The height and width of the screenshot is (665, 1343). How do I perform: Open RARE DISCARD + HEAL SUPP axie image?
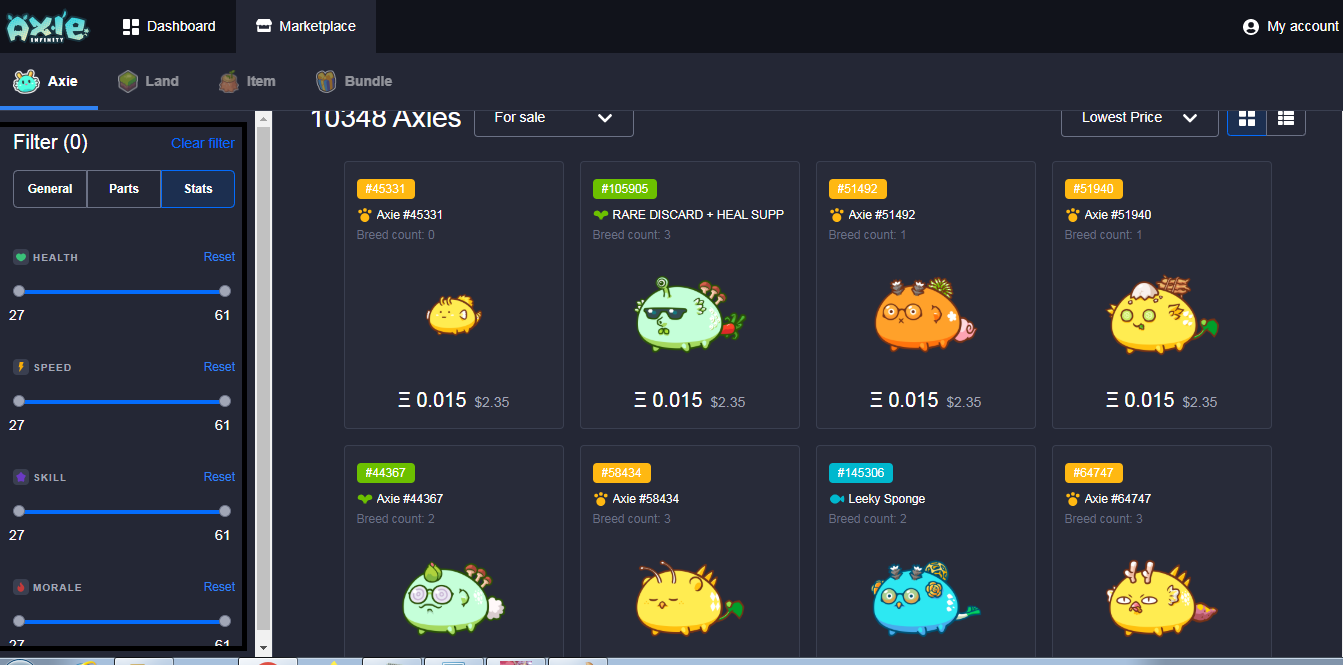[x=690, y=313]
